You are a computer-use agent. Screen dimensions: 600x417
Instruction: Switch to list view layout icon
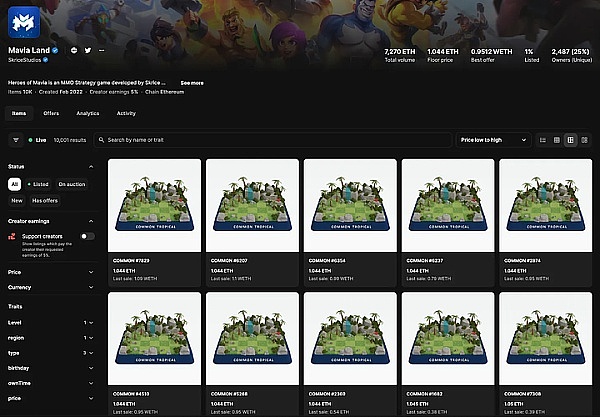coord(543,141)
